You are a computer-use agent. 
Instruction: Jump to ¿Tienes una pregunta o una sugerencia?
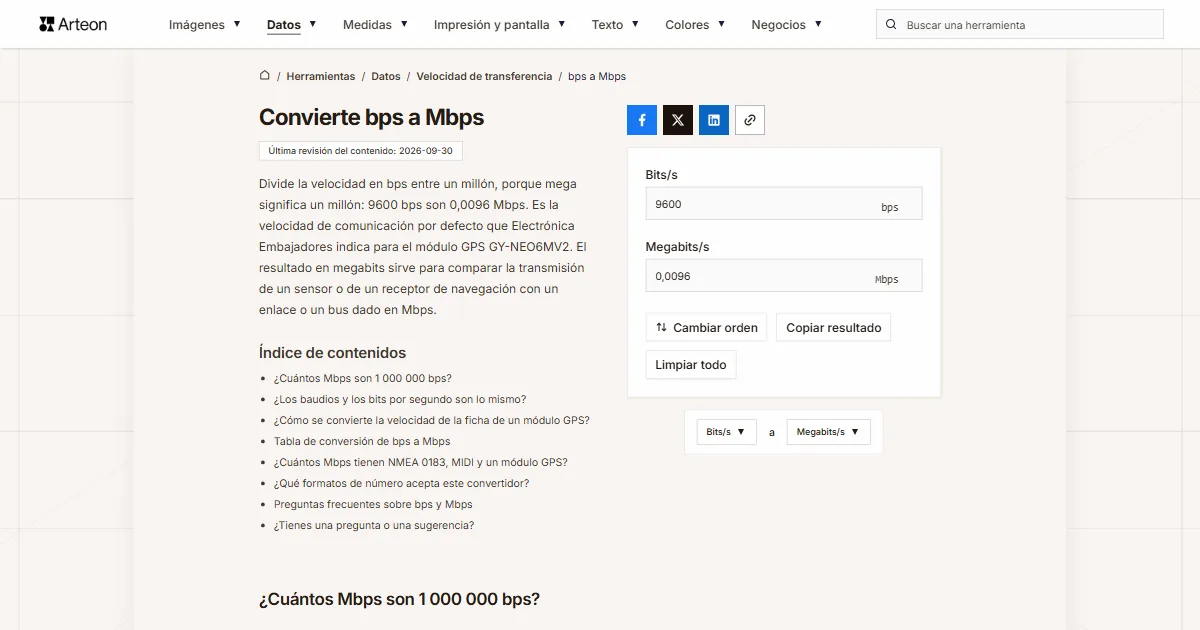(374, 525)
